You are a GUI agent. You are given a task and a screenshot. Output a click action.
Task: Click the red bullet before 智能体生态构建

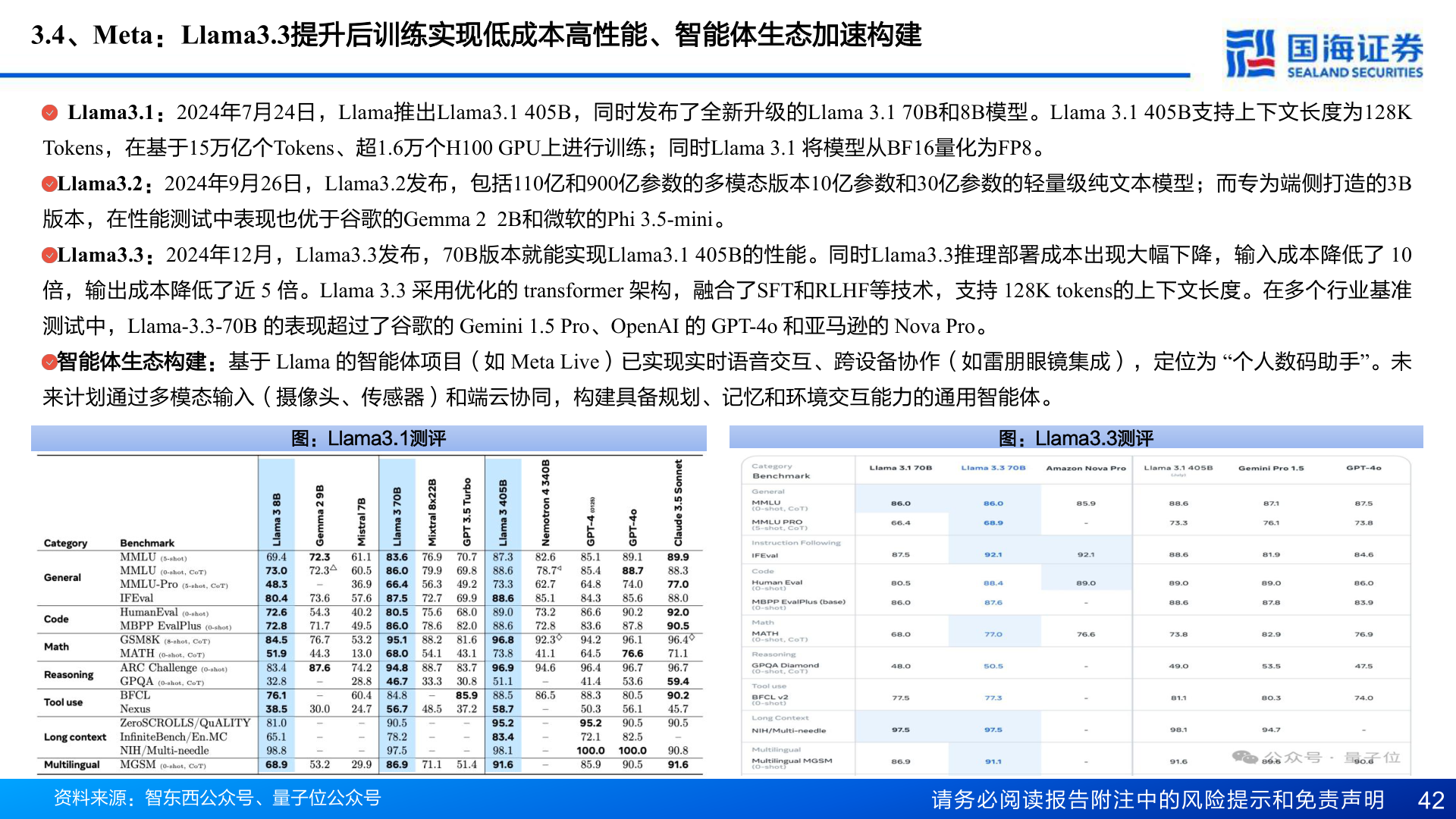[49, 362]
